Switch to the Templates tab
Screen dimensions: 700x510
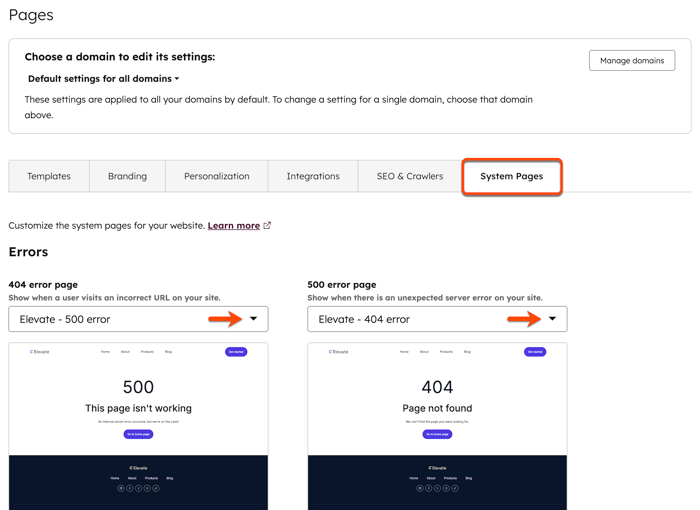[49, 176]
